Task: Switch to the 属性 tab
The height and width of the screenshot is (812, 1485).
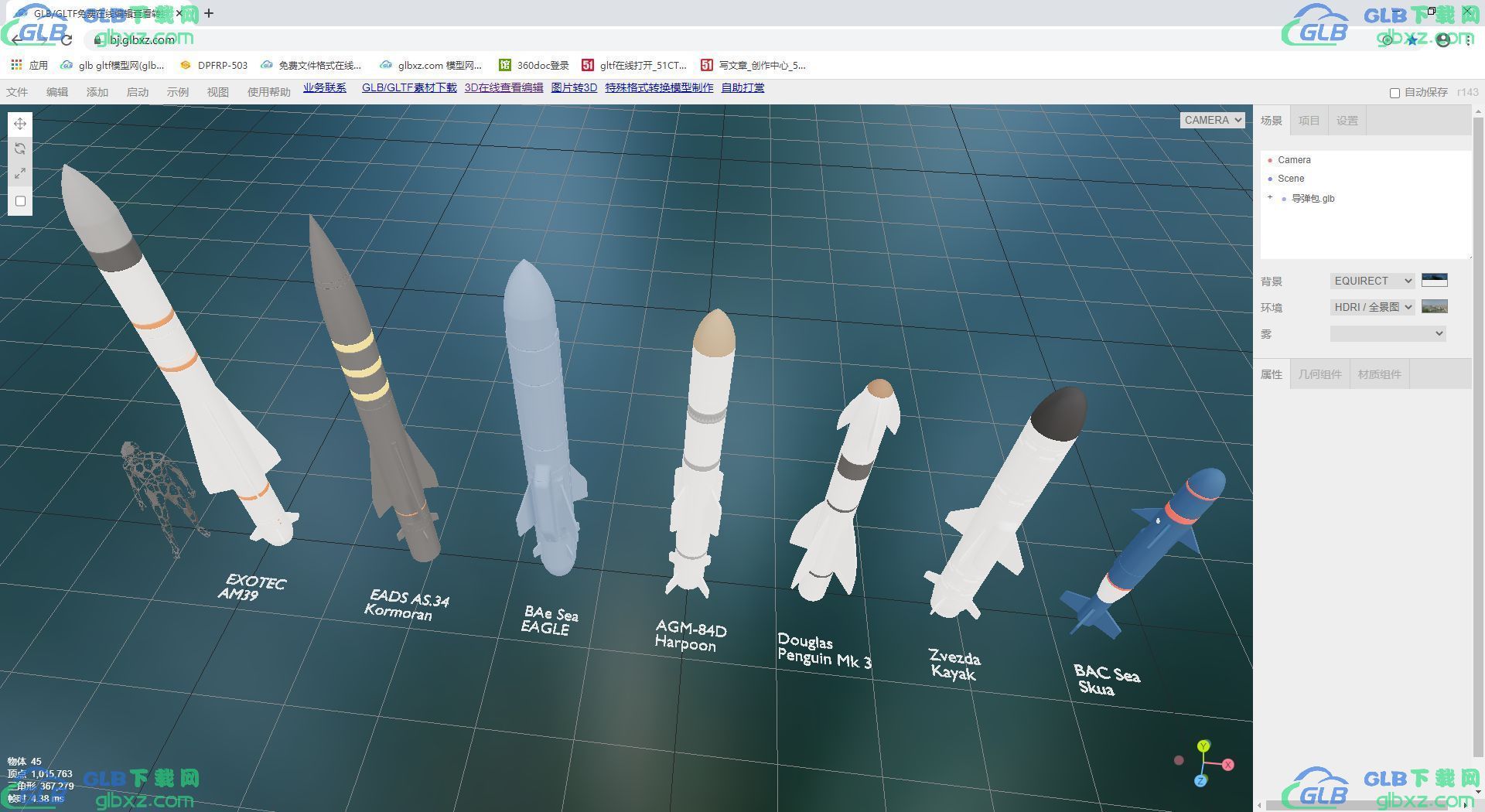Action: coord(1272,374)
